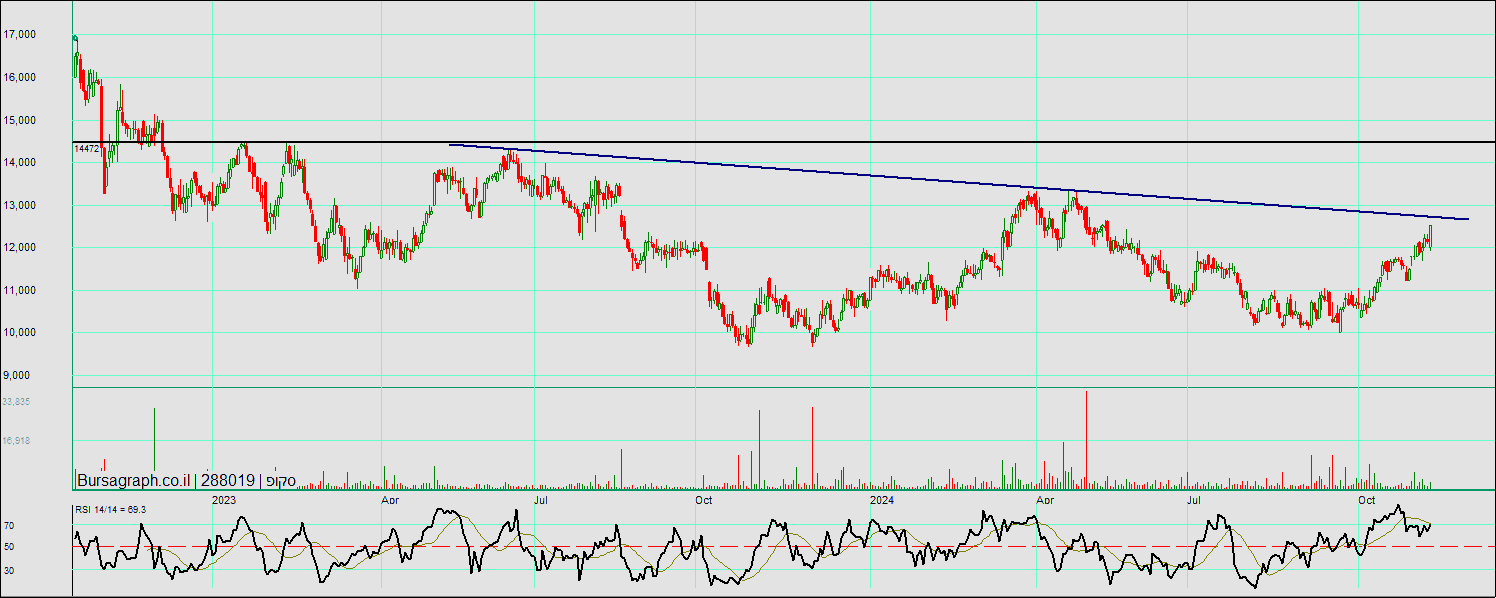Image resolution: width=1496 pixels, height=598 pixels.
Task: Select the 2023 year label on the time axis
Action: pos(224,499)
